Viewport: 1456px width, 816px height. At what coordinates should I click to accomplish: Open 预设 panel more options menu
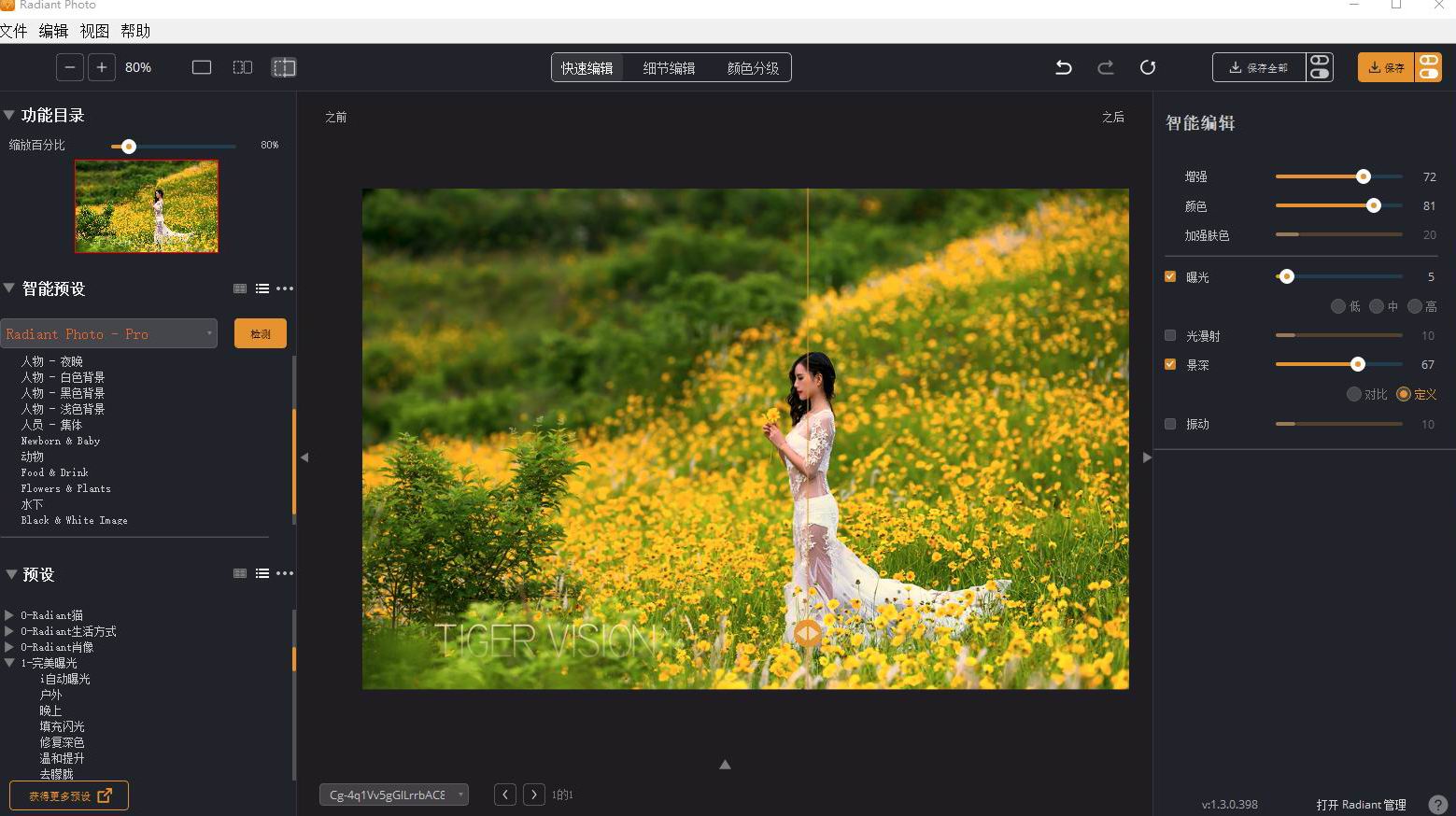pyautogui.click(x=285, y=573)
